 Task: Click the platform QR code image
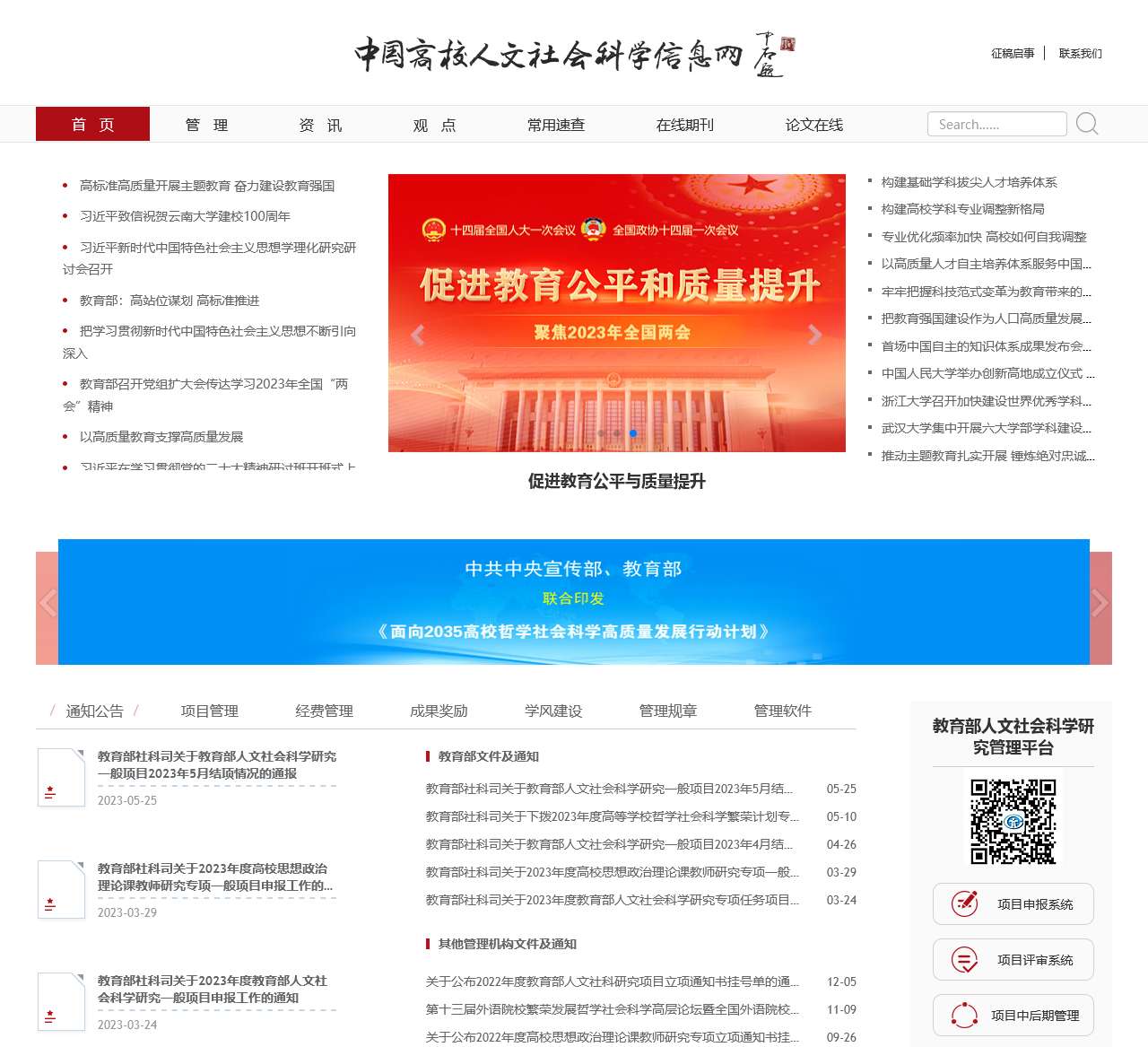click(x=1013, y=821)
